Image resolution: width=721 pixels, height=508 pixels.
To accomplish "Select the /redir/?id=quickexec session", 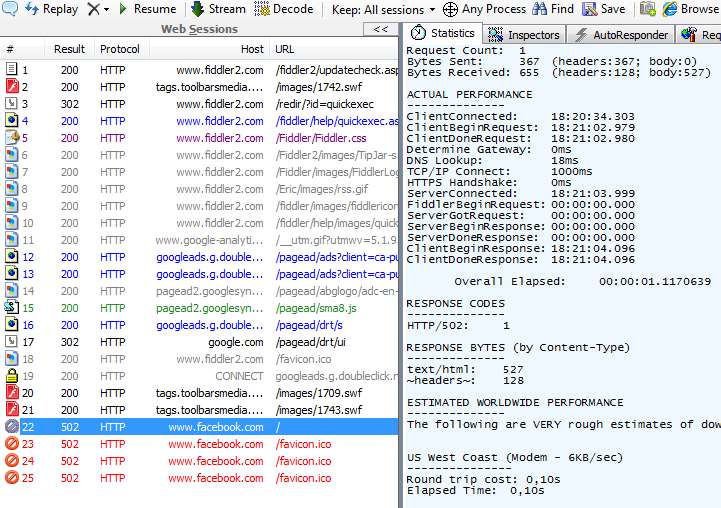I will (200, 104).
